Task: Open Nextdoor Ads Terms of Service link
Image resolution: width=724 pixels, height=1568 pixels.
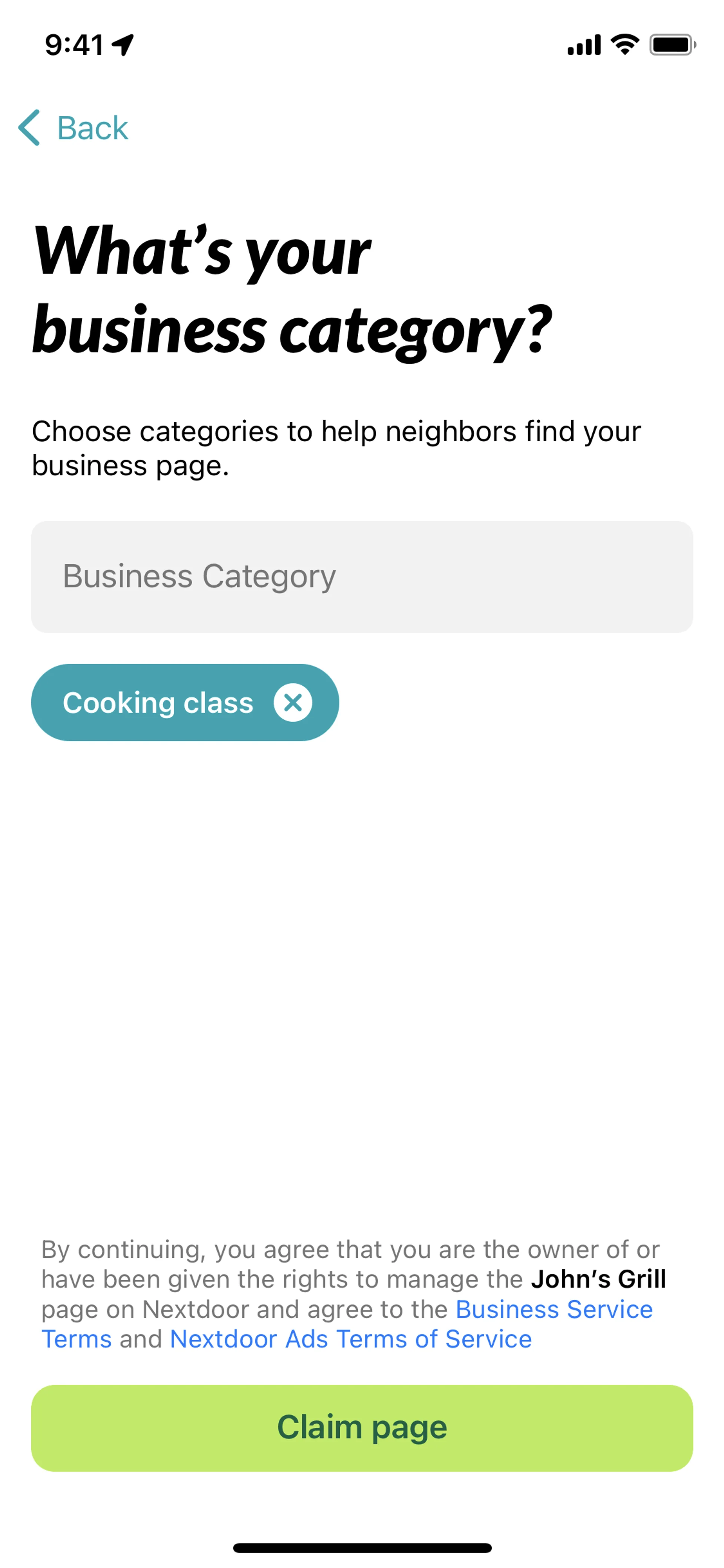Action: tap(351, 1339)
